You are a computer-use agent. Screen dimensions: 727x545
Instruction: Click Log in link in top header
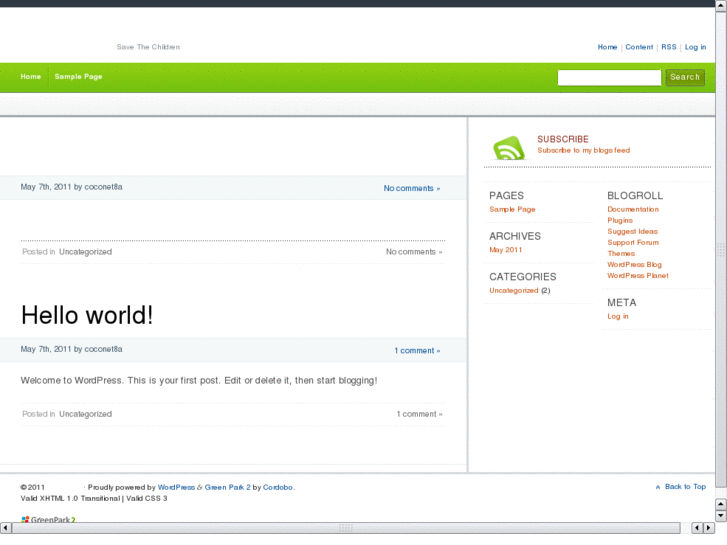tap(695, 47)
